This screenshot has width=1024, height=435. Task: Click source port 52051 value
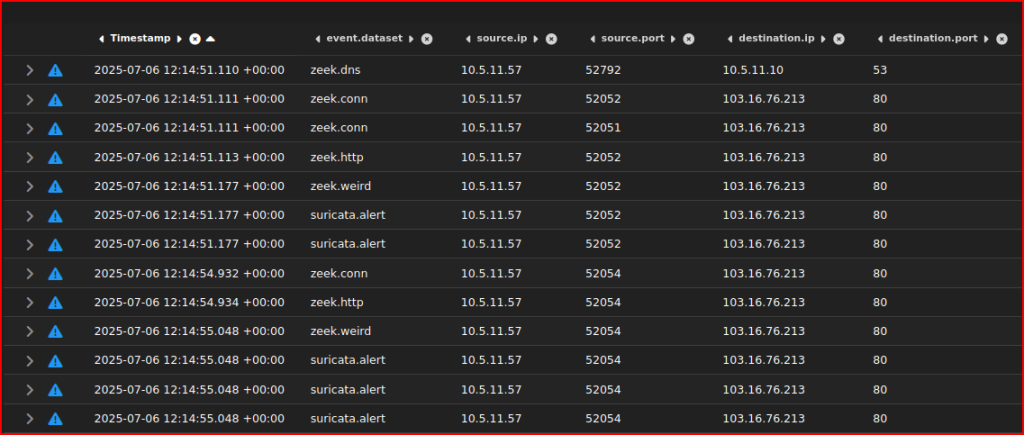[x=603, y=129]
